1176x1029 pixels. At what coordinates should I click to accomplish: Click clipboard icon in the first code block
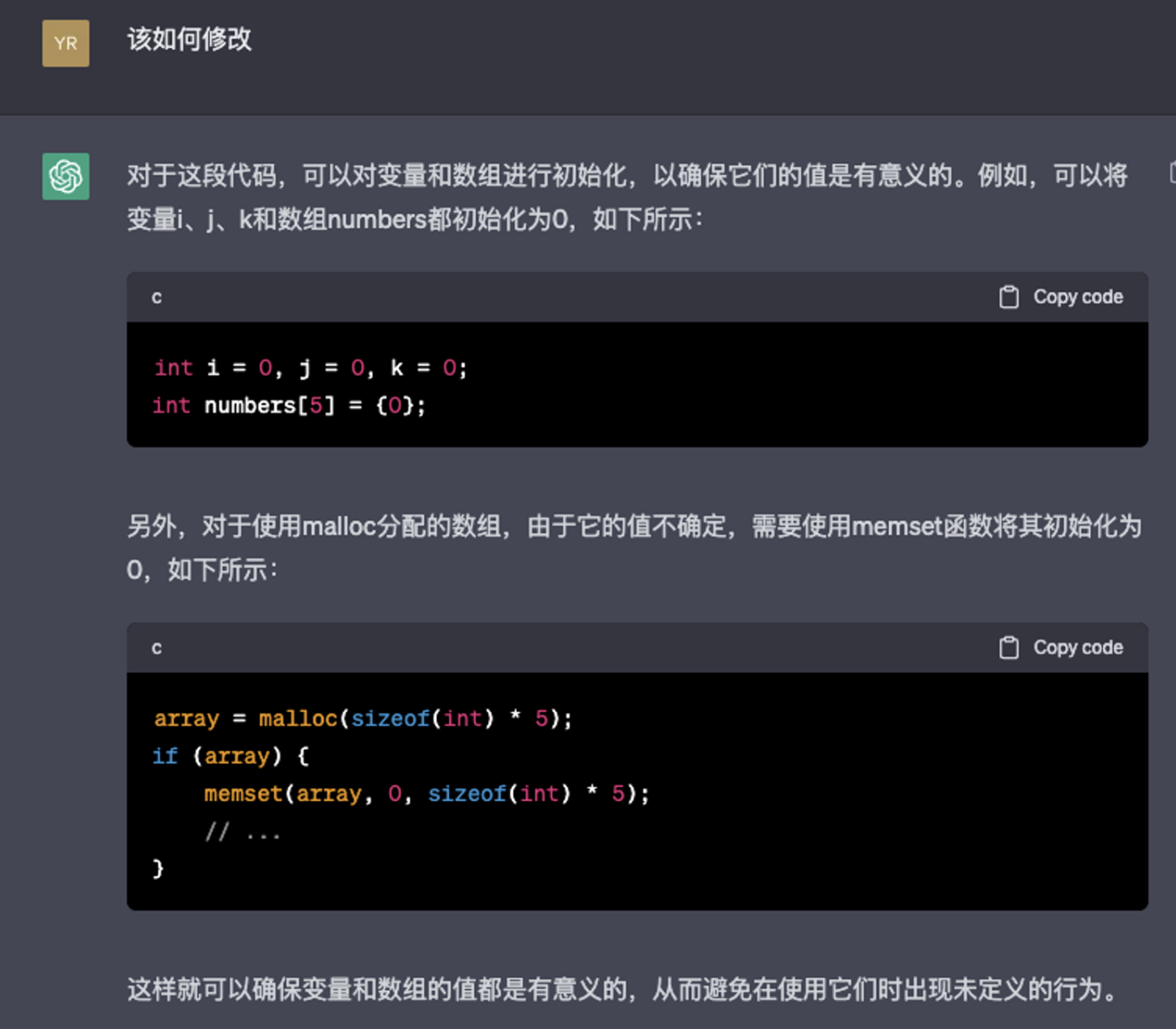1008,297
